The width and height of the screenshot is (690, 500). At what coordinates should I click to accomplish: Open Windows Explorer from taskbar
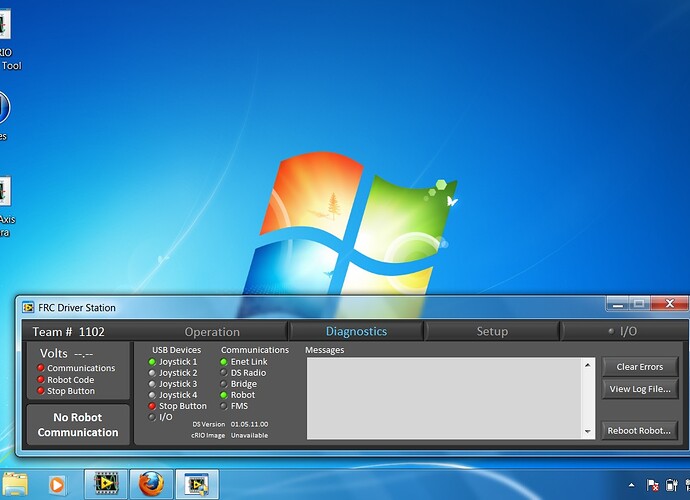click(15, 485)
